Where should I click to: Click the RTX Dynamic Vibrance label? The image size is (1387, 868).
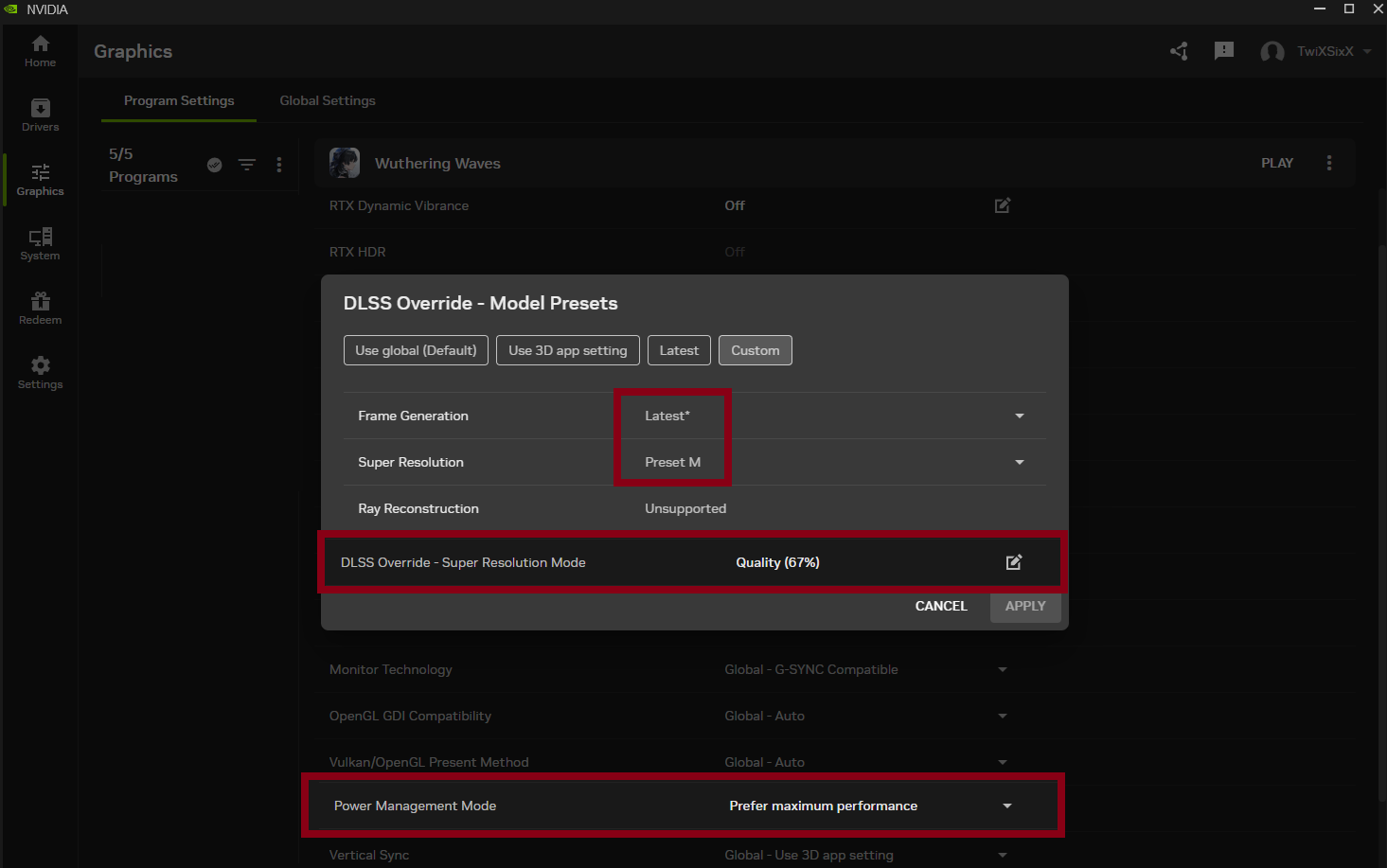click(x=399, y=205)
